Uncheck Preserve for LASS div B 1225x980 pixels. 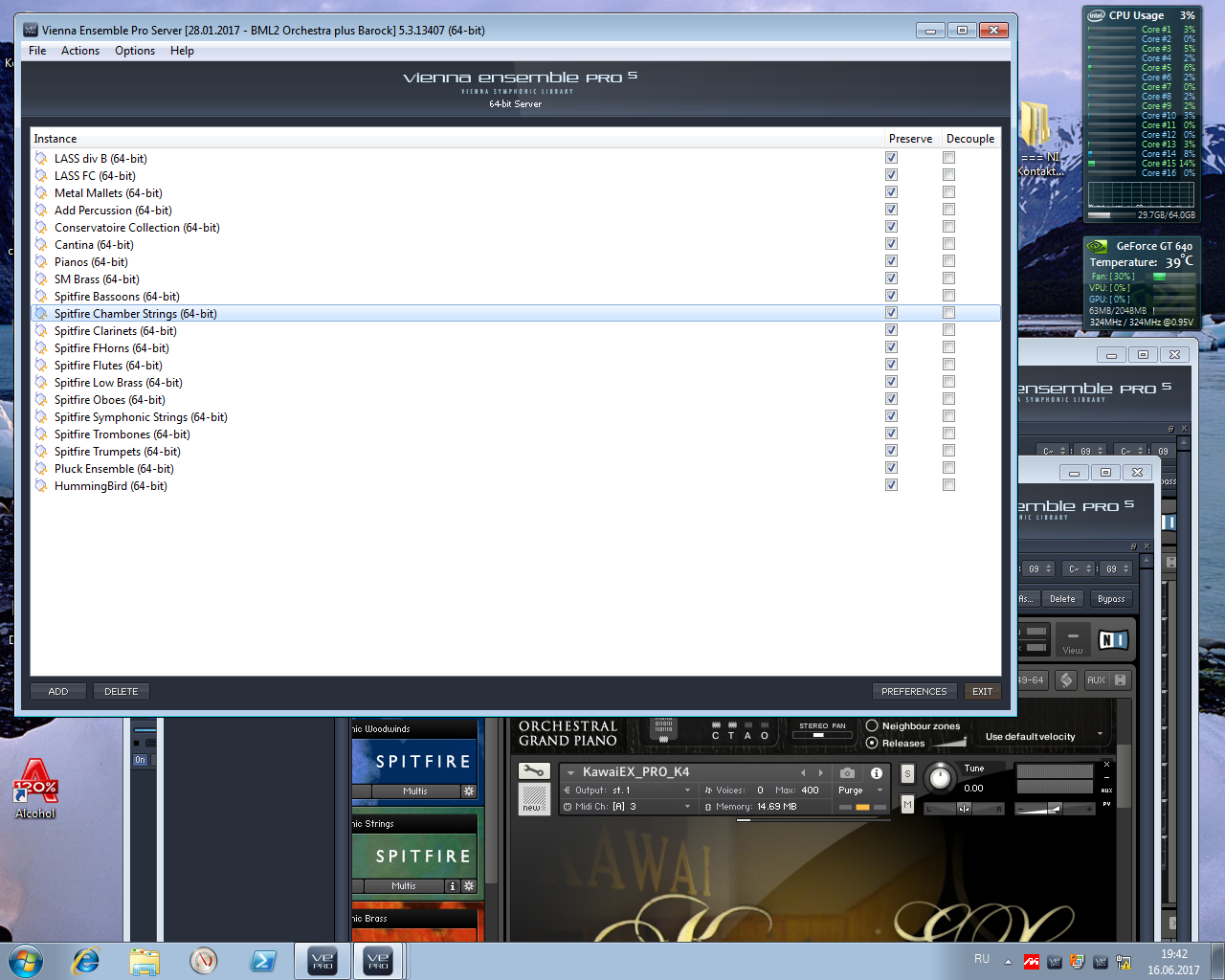click(891, 158)
